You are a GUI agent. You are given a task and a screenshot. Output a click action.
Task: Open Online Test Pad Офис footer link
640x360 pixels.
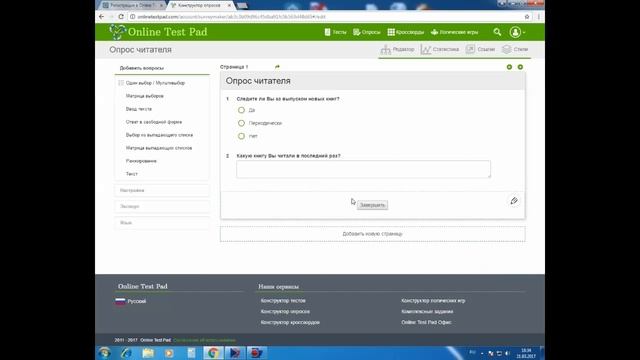click(426, 322)
